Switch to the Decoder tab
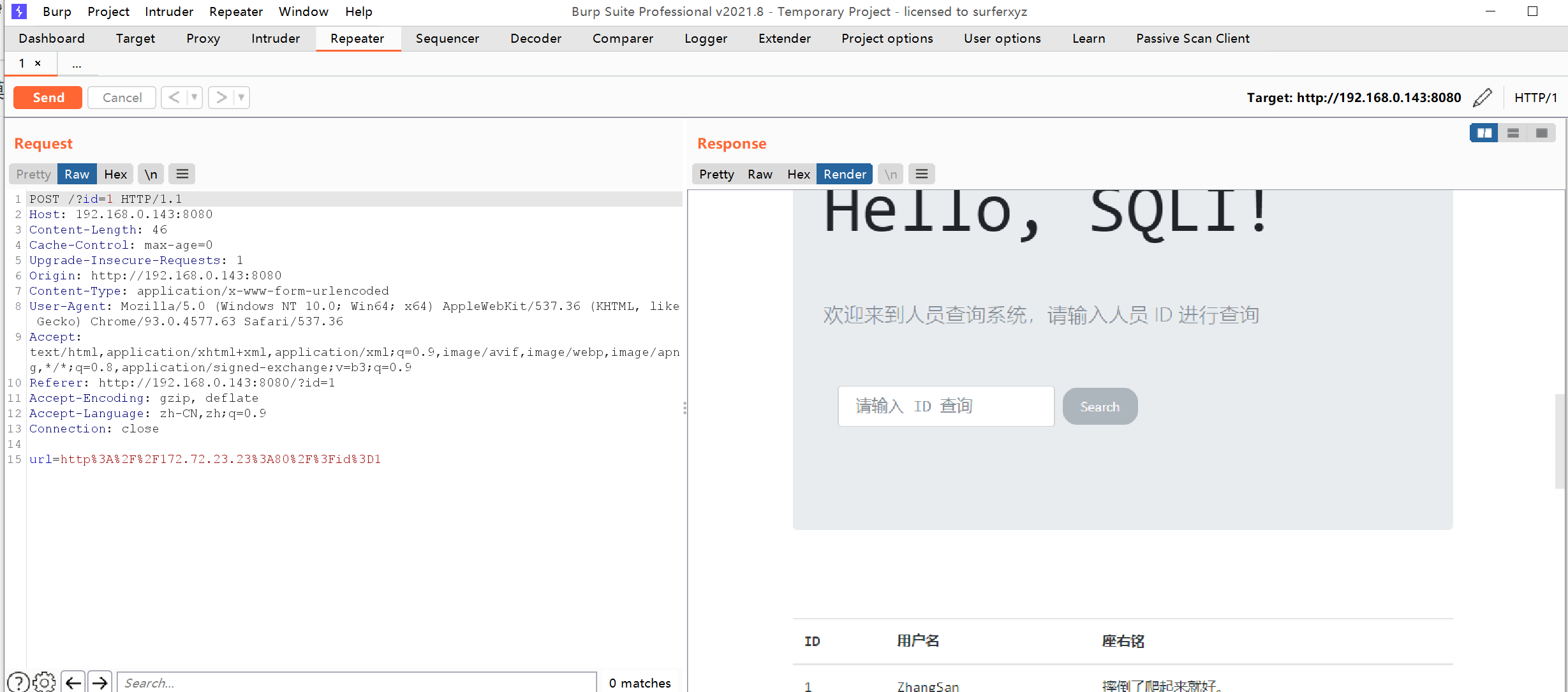Image resolution: width=1568 pixels, height=692 pixels. click(x=535, y=38)
